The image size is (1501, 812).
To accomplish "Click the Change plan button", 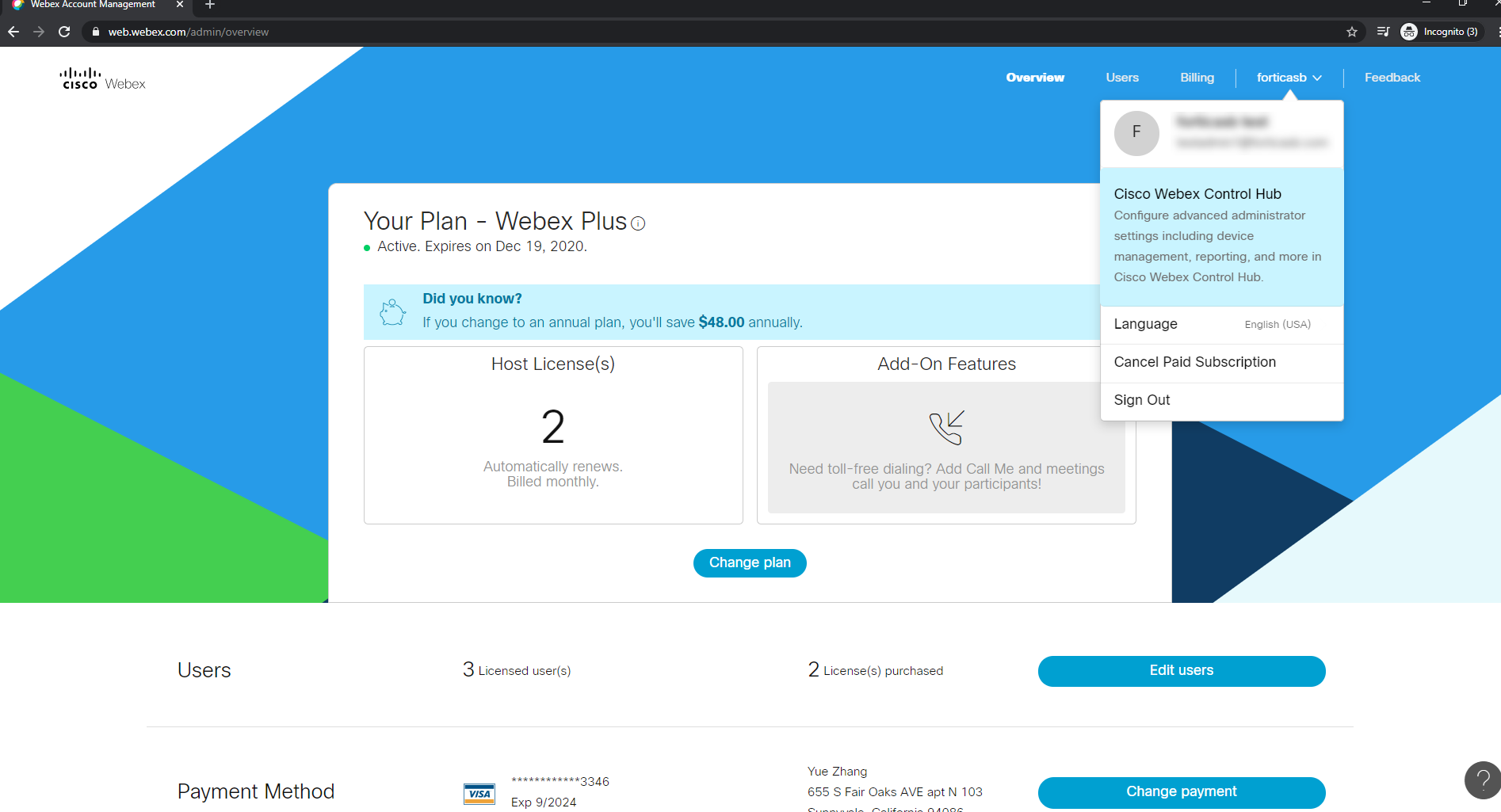I will point(749,562).
